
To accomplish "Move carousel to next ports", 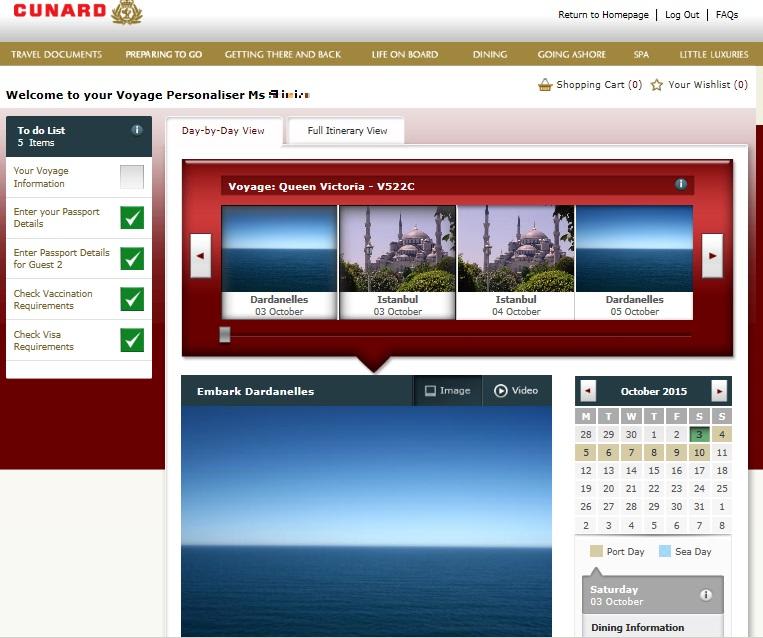I will (712, 255).
